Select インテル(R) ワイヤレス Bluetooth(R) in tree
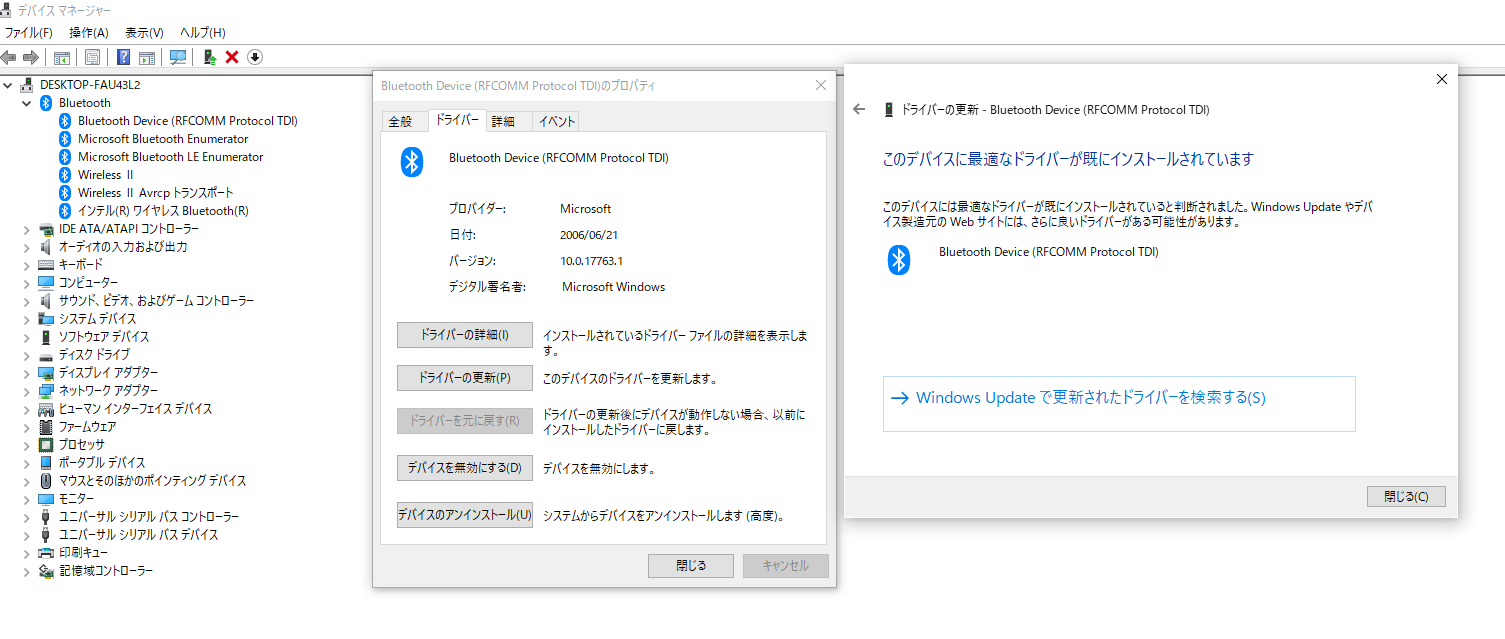 click(x=163, y=211)
